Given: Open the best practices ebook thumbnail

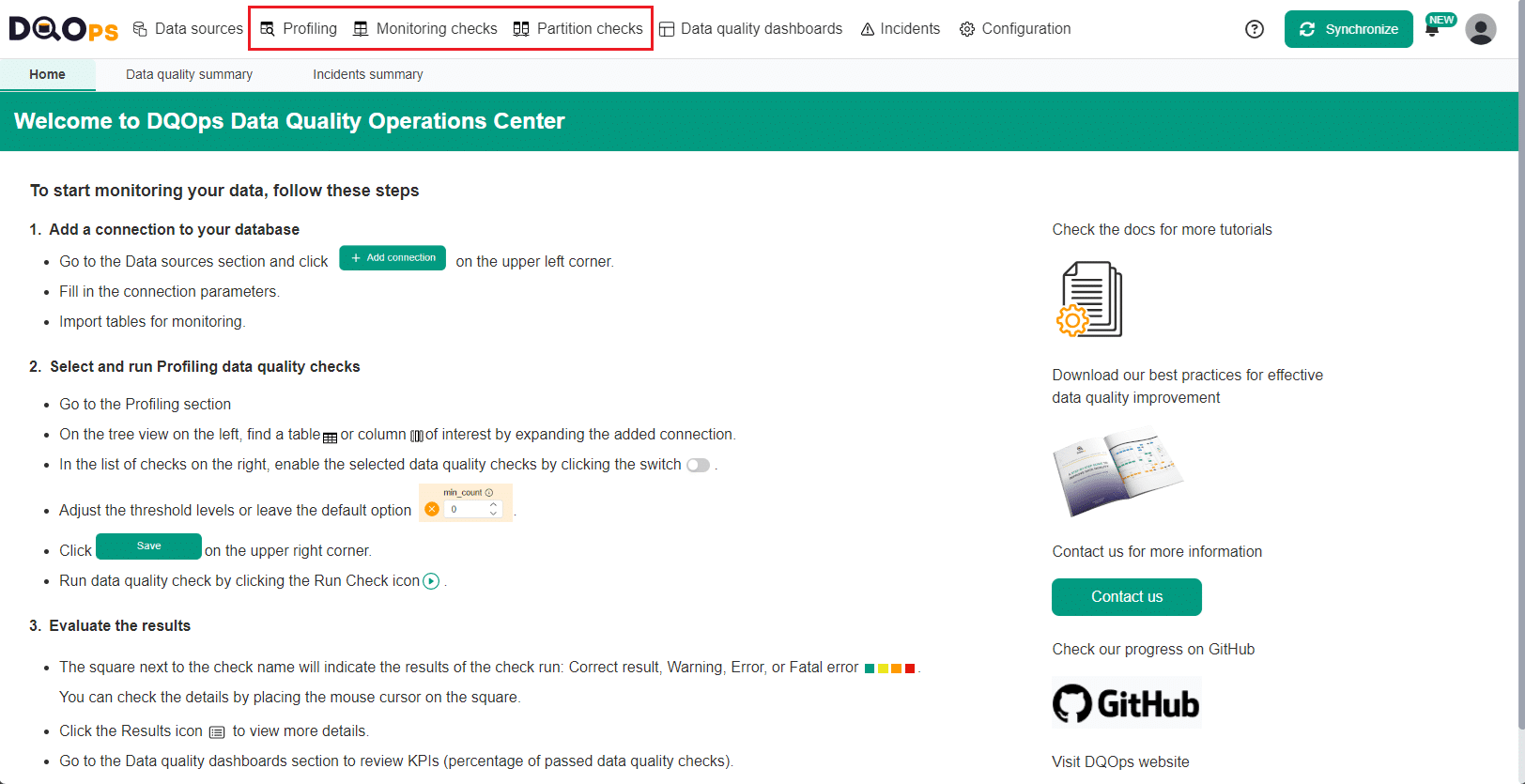Looking at the screenshot, I should coord(1117,472).
